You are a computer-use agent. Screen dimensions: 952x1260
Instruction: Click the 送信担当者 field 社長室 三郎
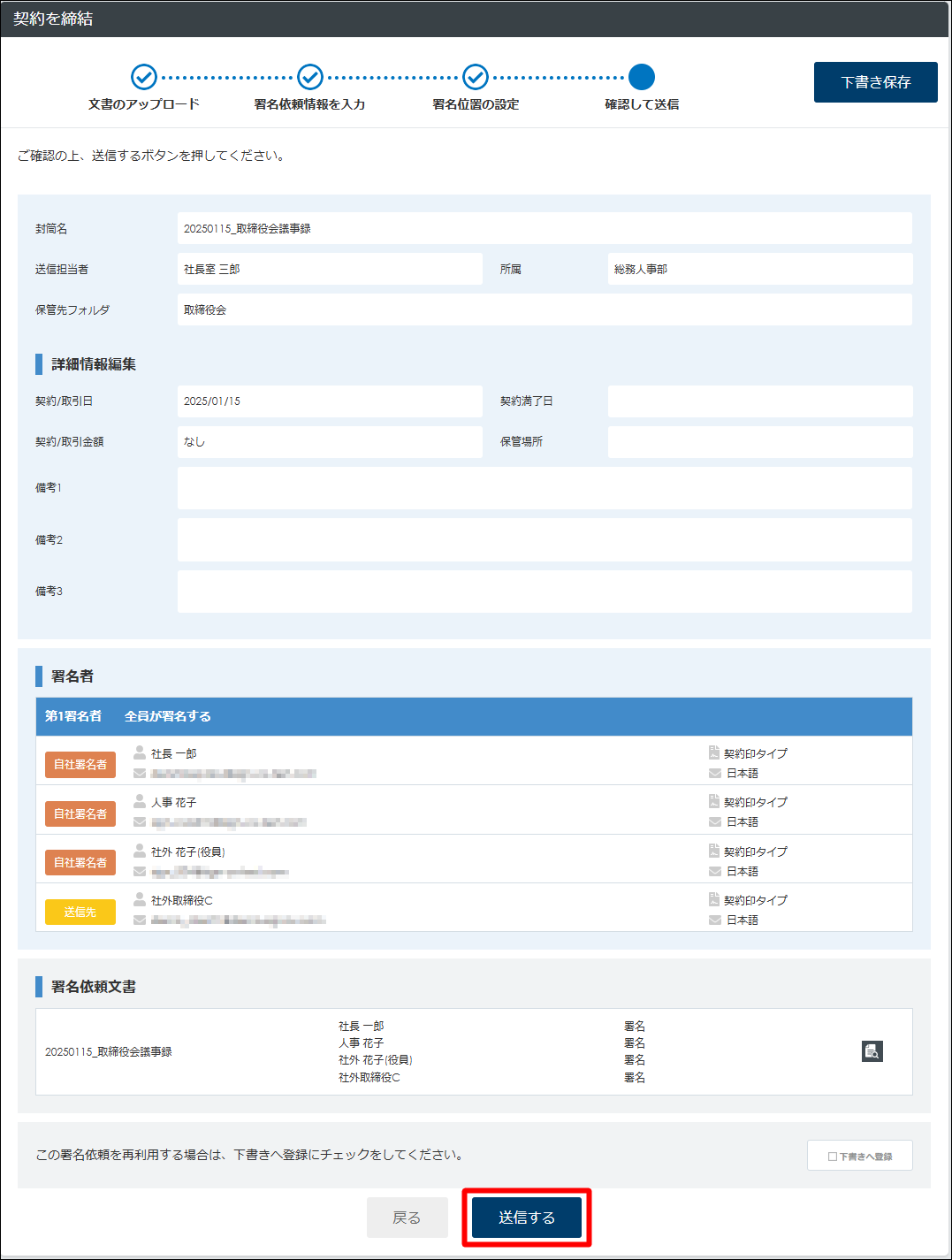(x=330, y=269)
